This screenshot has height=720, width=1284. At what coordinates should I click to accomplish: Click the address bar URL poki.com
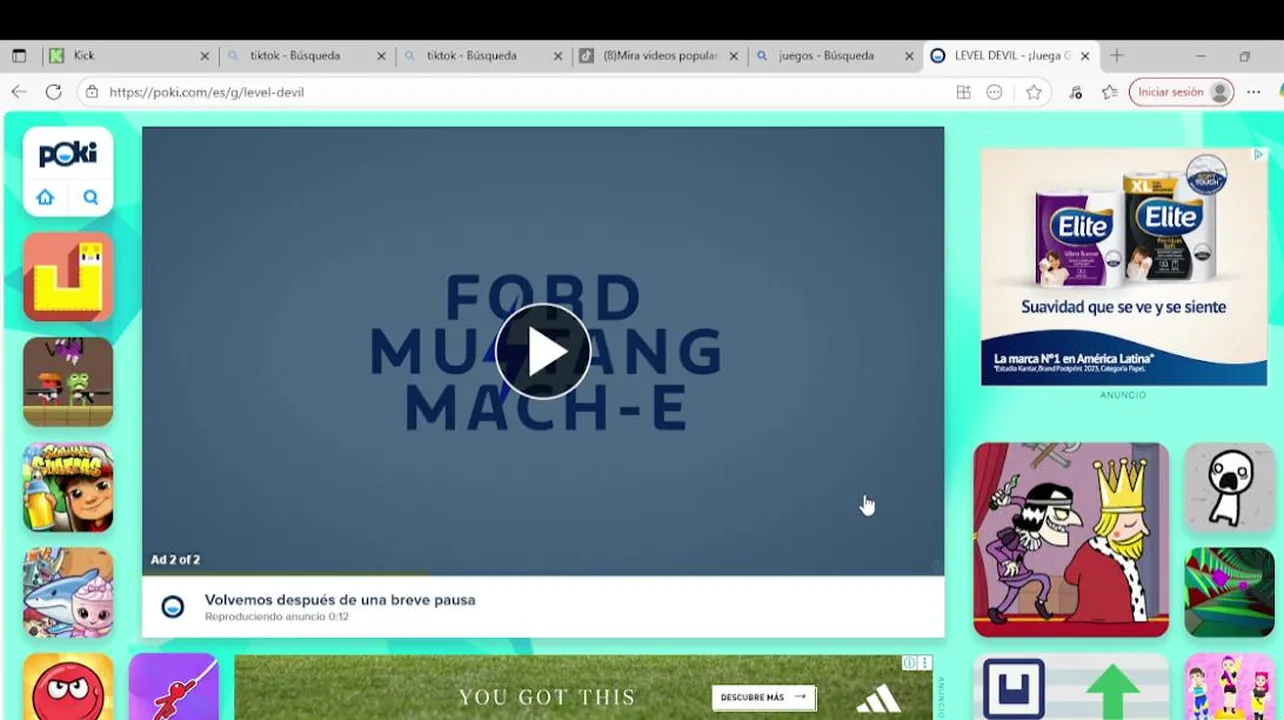click(x=206, y=92)
